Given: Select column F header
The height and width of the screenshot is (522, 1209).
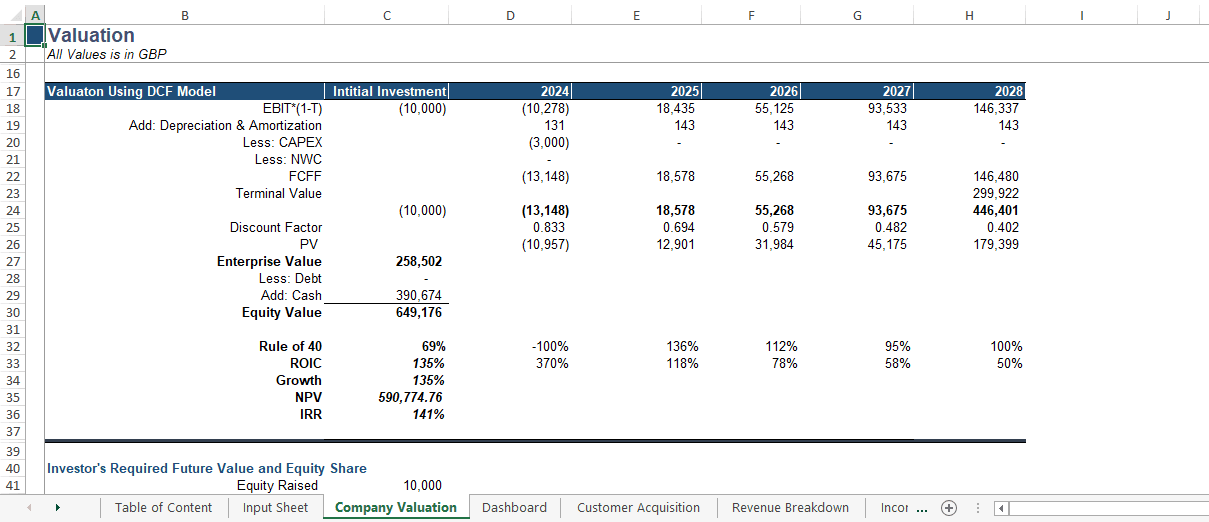Looking at the screenshot, I should (x=751, y=15).
